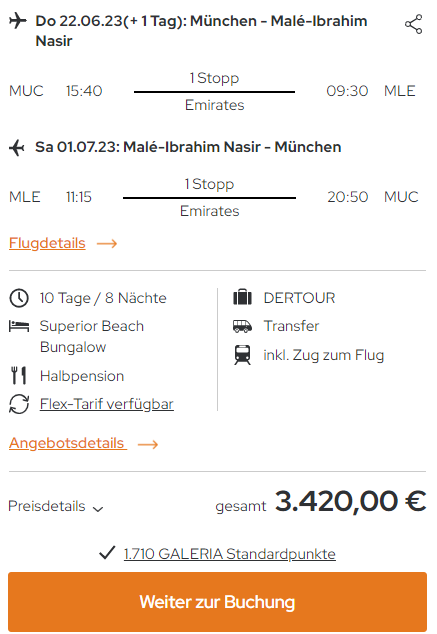Screen dimensions: 437x634
Task: Click the bed icon for Superior Beach Bungalow
Action: (x=19, y=326)
